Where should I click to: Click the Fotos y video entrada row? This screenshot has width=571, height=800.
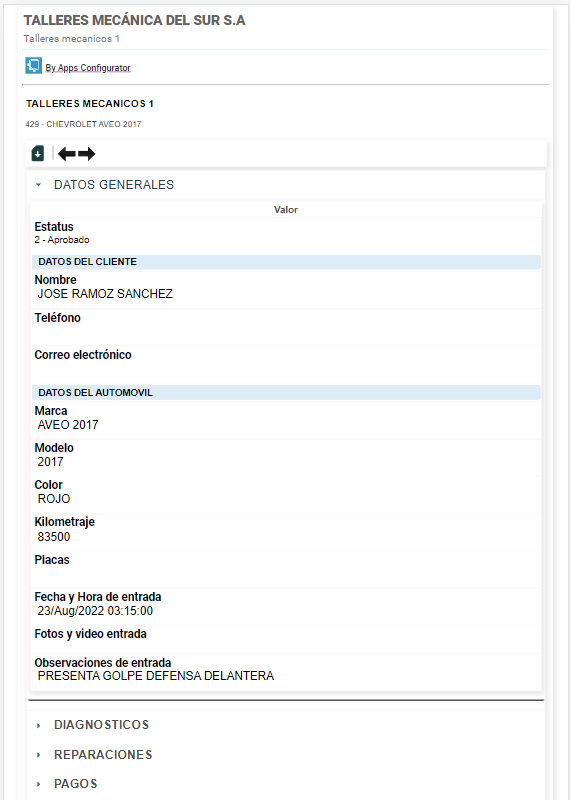286,640
